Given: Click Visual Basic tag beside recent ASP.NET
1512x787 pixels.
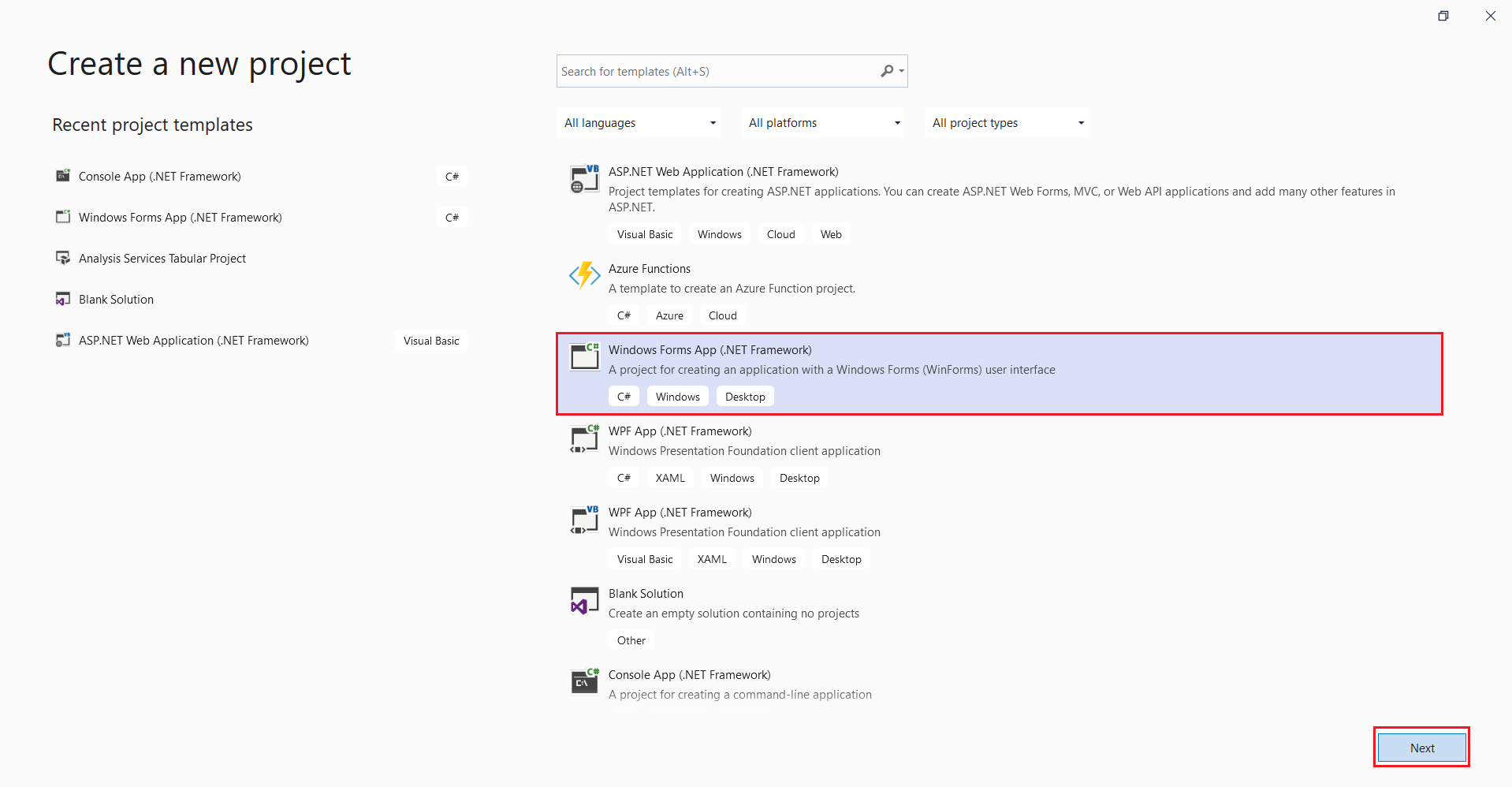Looking at the screenshot, I should coord(431,341).
